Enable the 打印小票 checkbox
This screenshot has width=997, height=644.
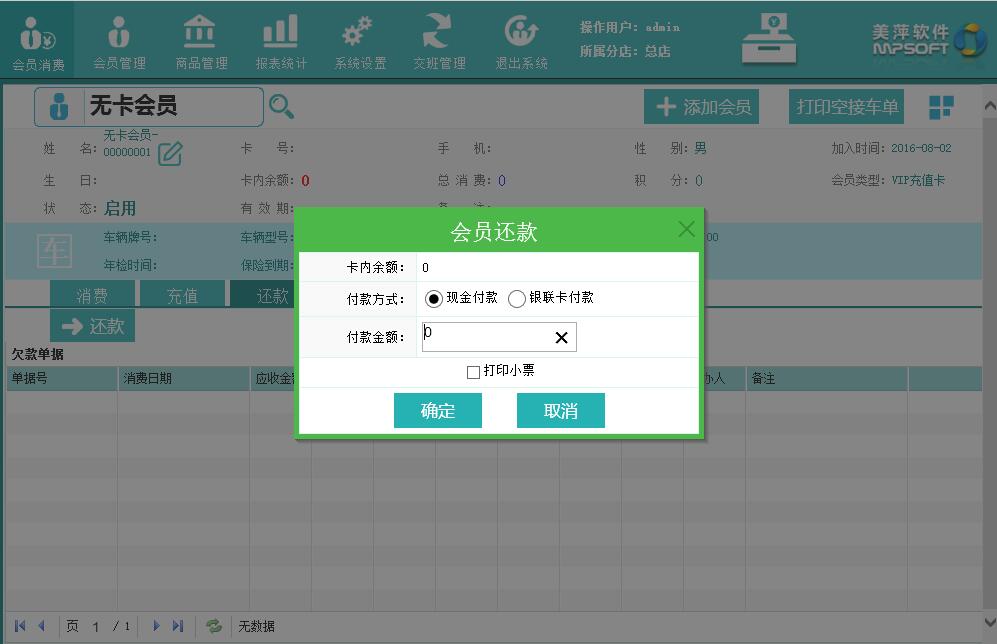473,372
